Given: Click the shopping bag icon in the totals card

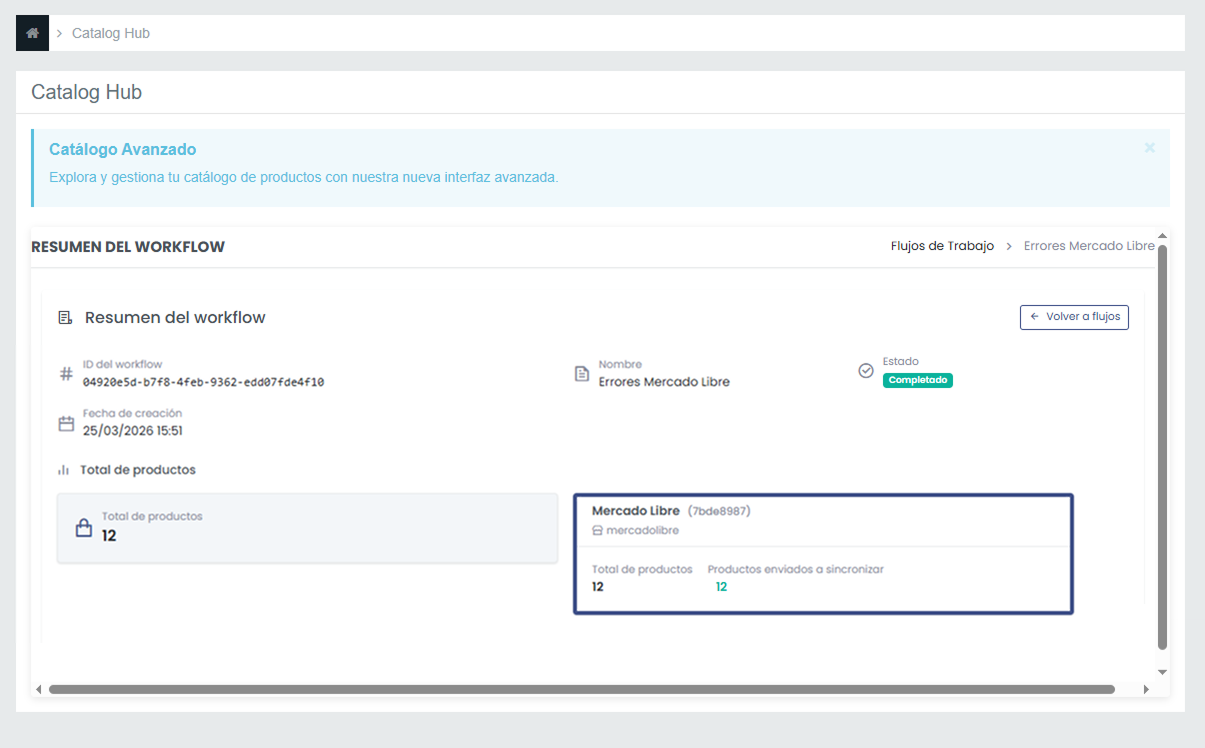Looking at the screenshot, I should point(84,528).
